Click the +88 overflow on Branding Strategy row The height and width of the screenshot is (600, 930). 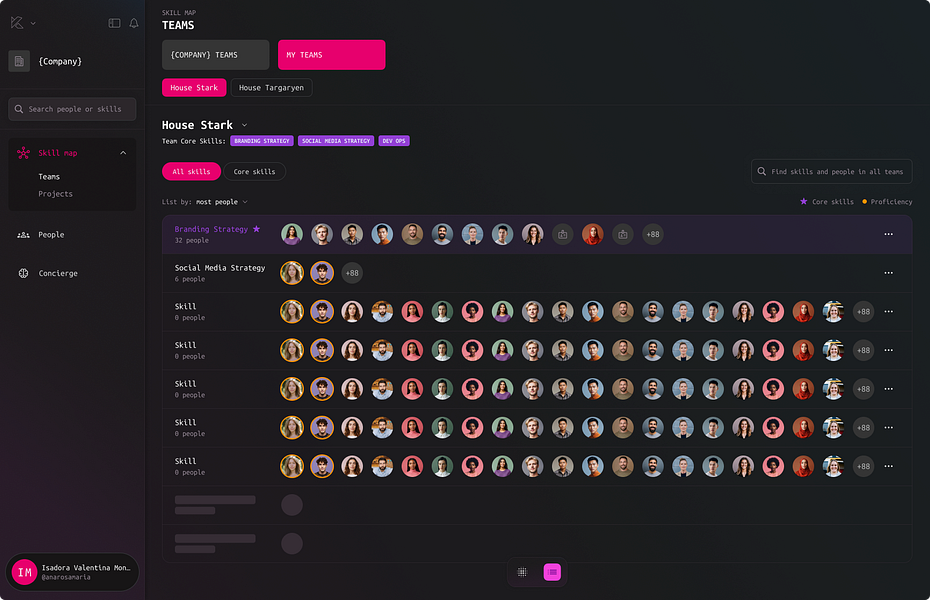653,234
